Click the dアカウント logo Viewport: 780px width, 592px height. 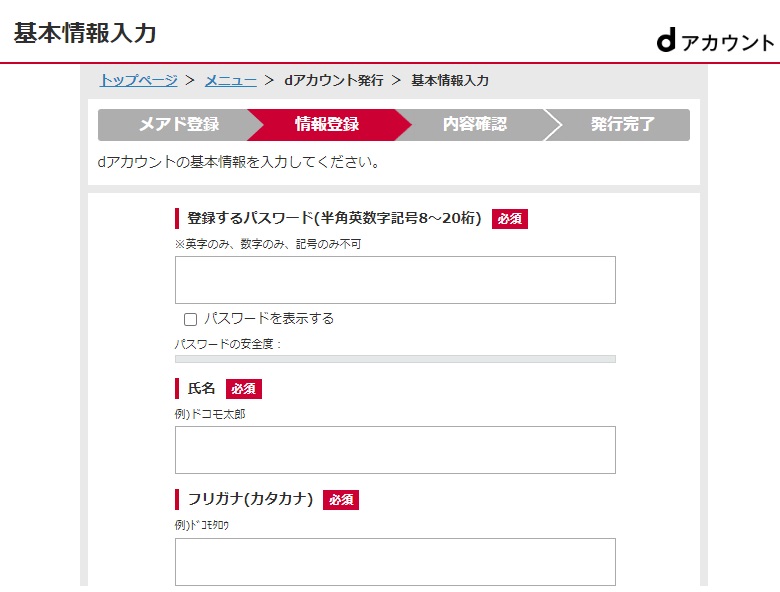(715, 41)
